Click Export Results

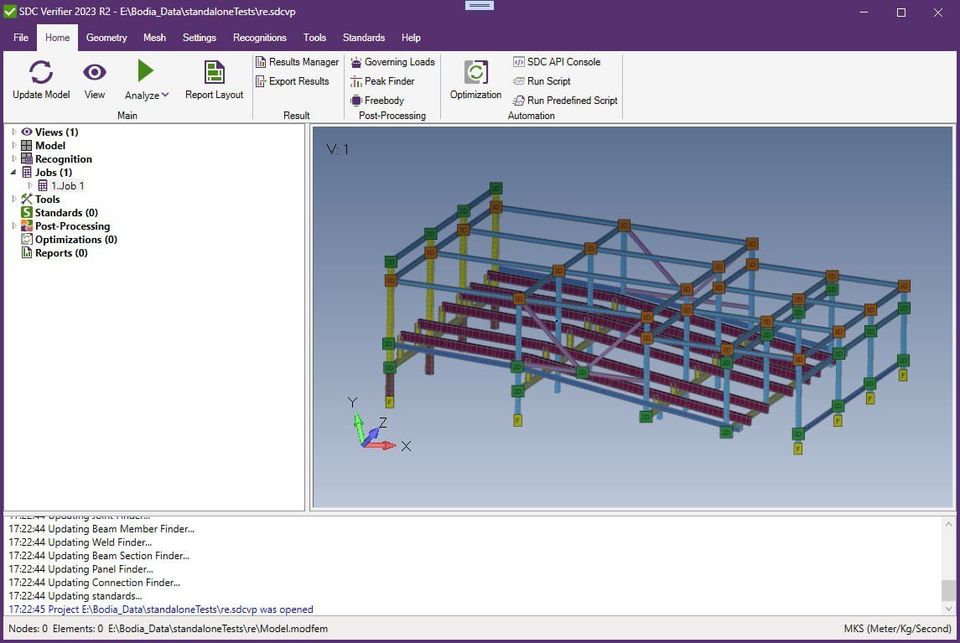(x=291, y=81)
